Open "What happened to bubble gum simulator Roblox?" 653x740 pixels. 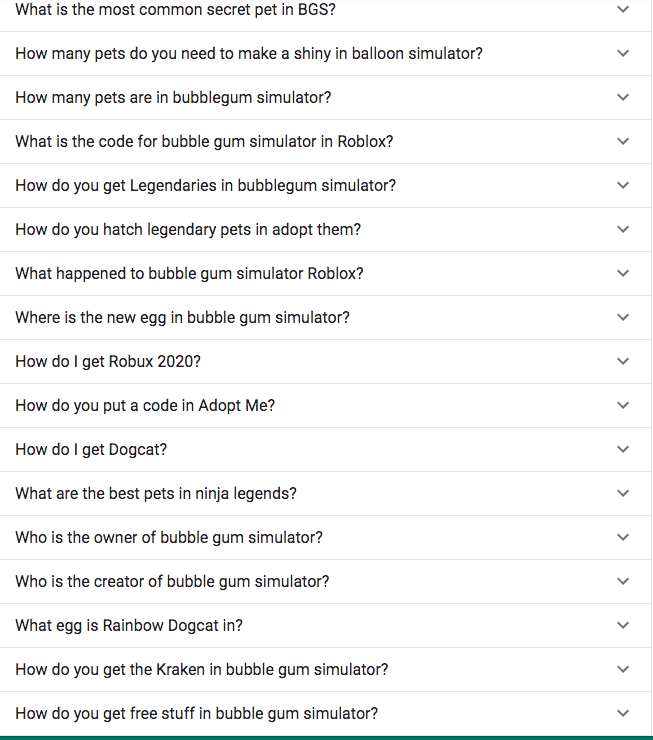click(189, 274)
